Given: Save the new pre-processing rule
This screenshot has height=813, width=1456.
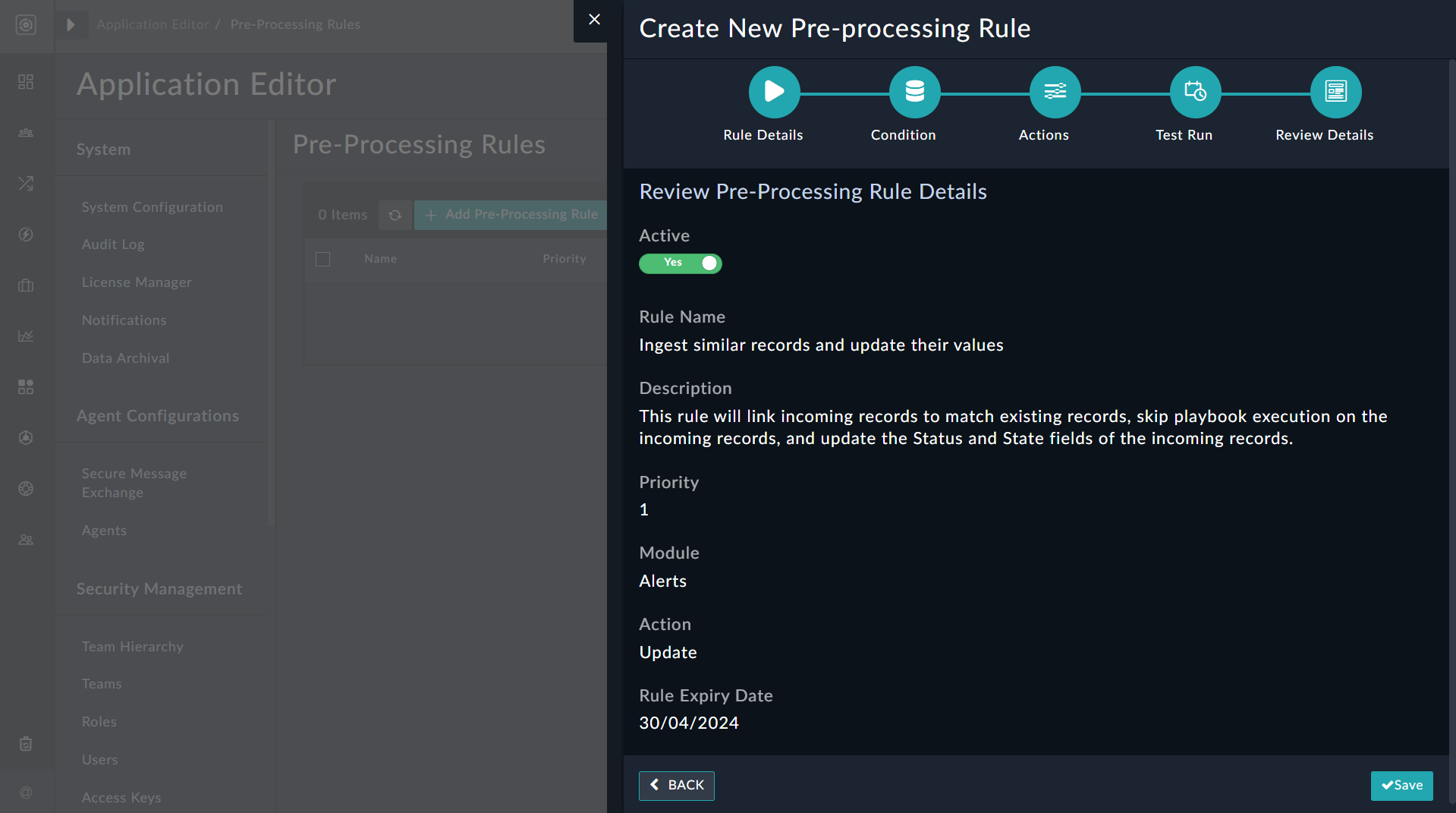Looking at the screenshot, I should [1401, 786].
